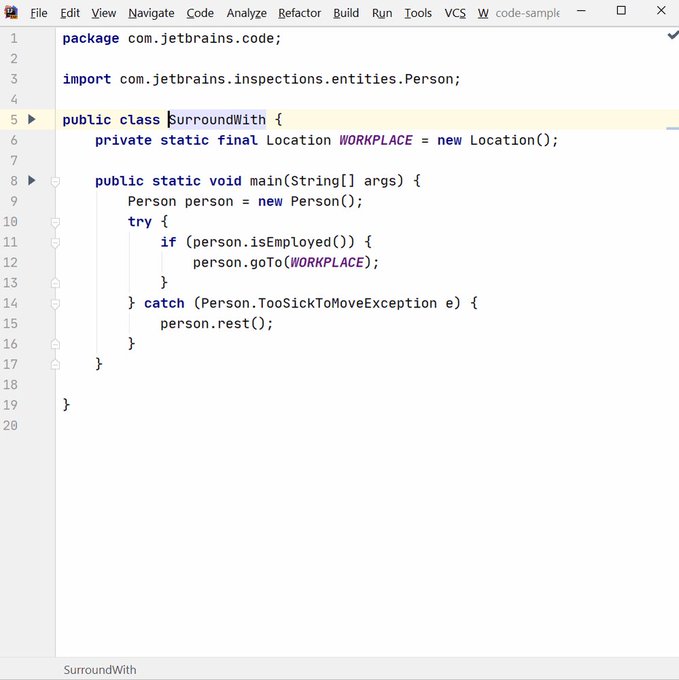Screen dimensions: 679x680
Task: Open the Refactor menu
Action: (x=299, y=13)
